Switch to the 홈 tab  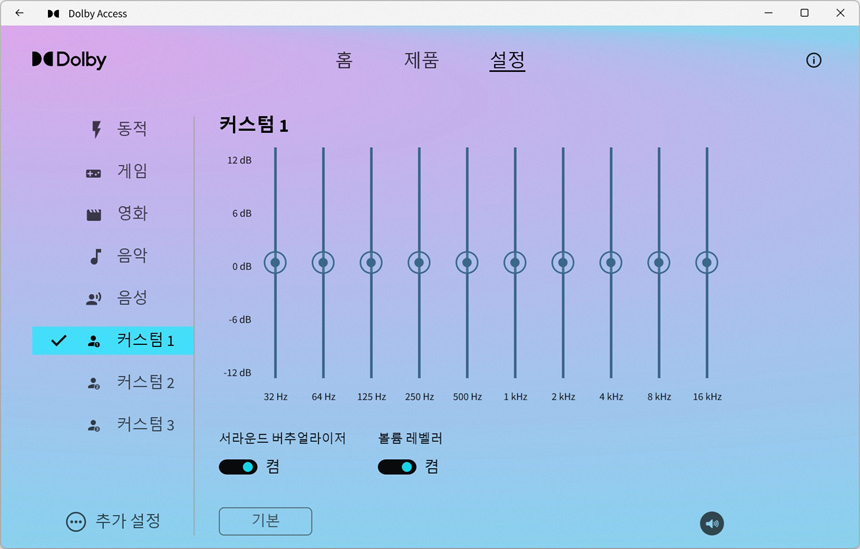pyautogui.click(x=344, y=60)
